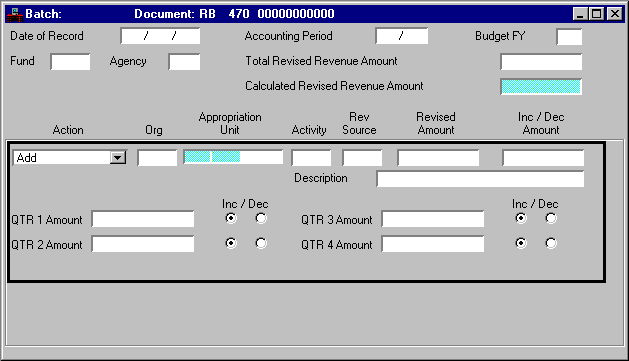Screen dimensions: 629x361
Task: Select Inc radio for QTR 4 Amount
Action: point(521,243)
